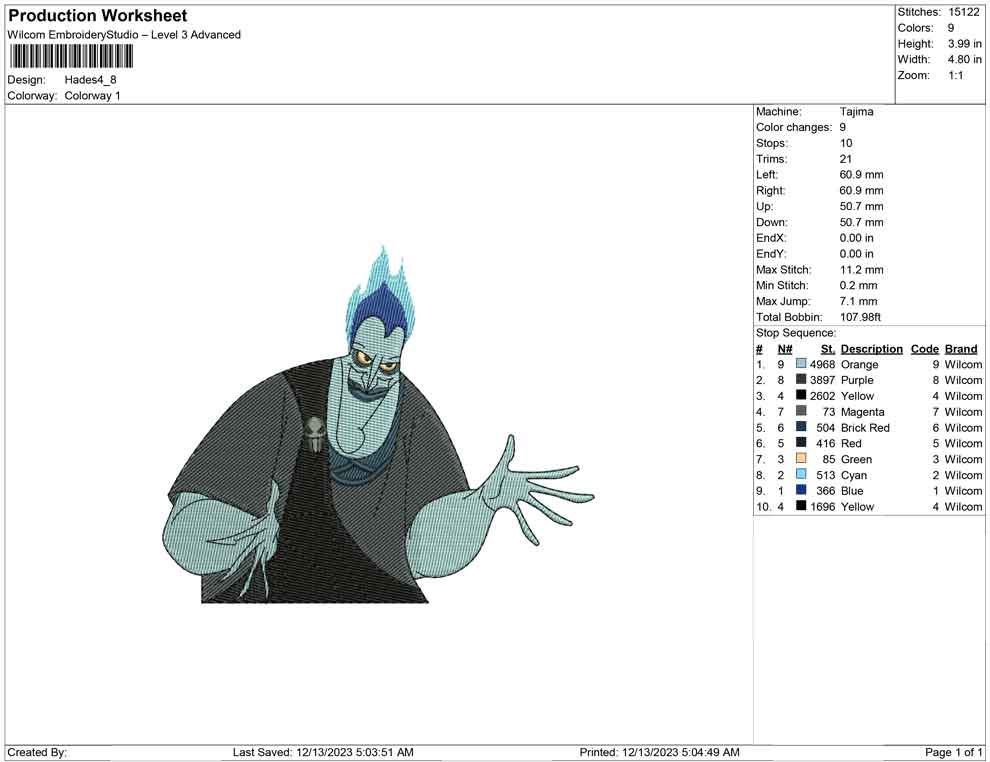Screen dimensions: 990x762
Task: Click the Description column header
Action: (x=871, y=349)
